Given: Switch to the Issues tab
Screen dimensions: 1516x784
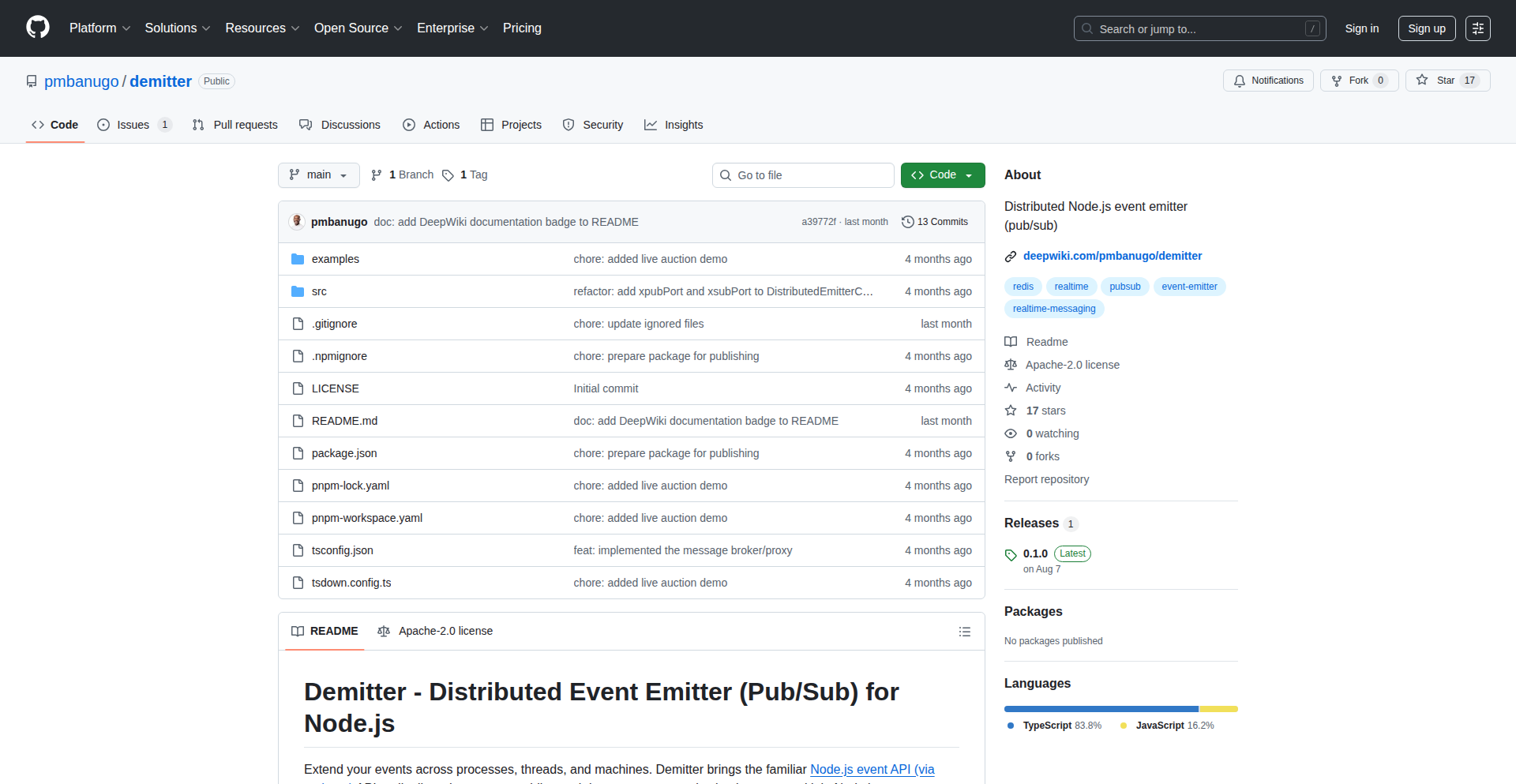Looking at the screenshot, I should (133, 124).
